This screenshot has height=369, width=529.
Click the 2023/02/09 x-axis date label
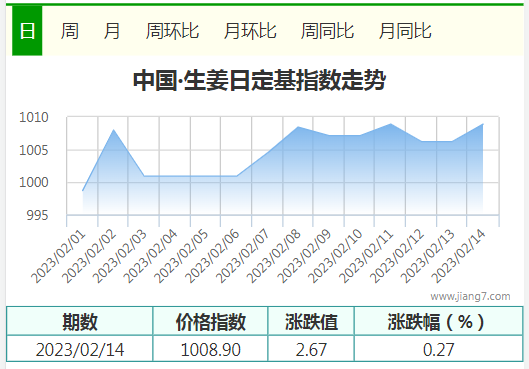coord(304,256)
